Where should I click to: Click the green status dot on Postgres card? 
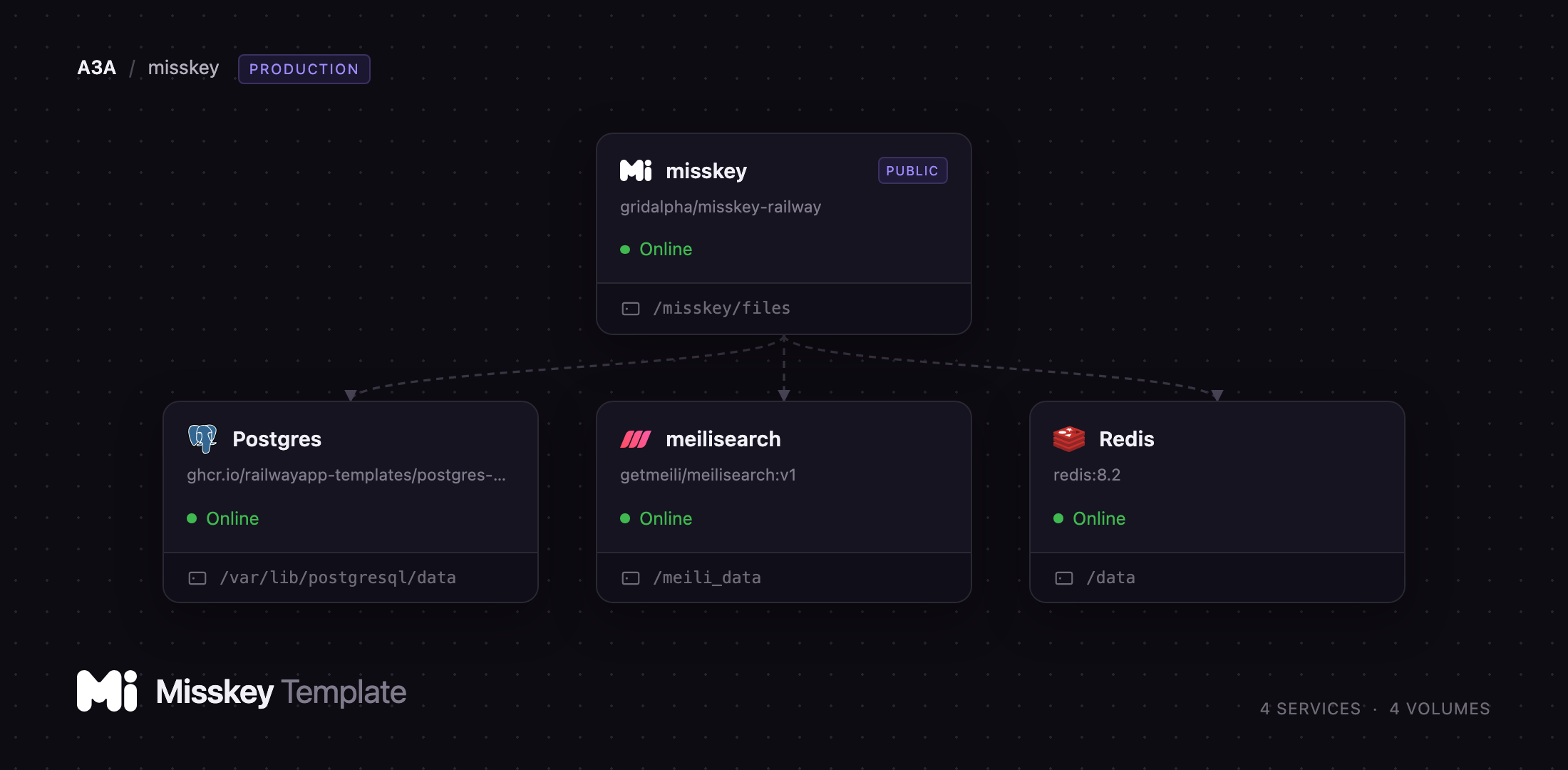(x=192, y=518)
